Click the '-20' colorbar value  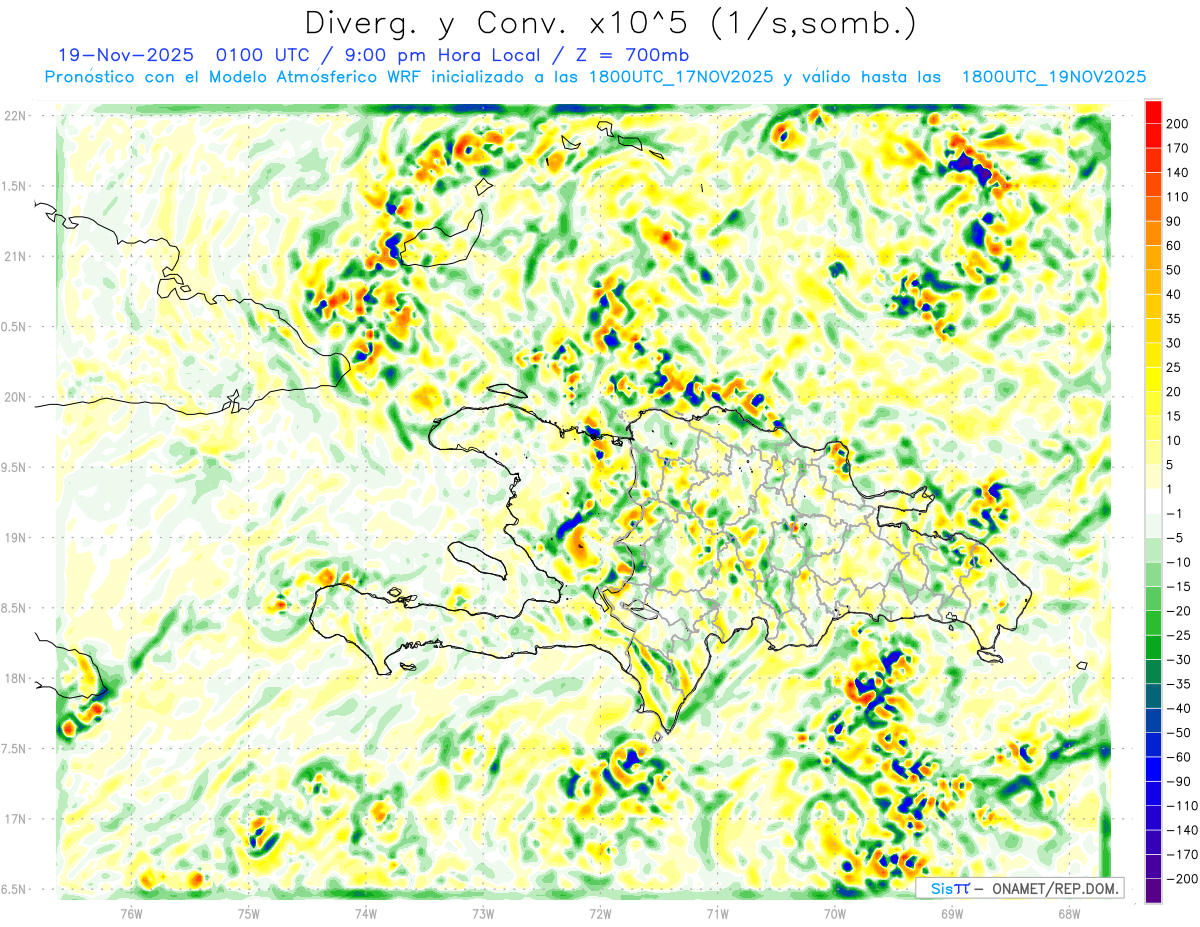(x=1179, y=611)
